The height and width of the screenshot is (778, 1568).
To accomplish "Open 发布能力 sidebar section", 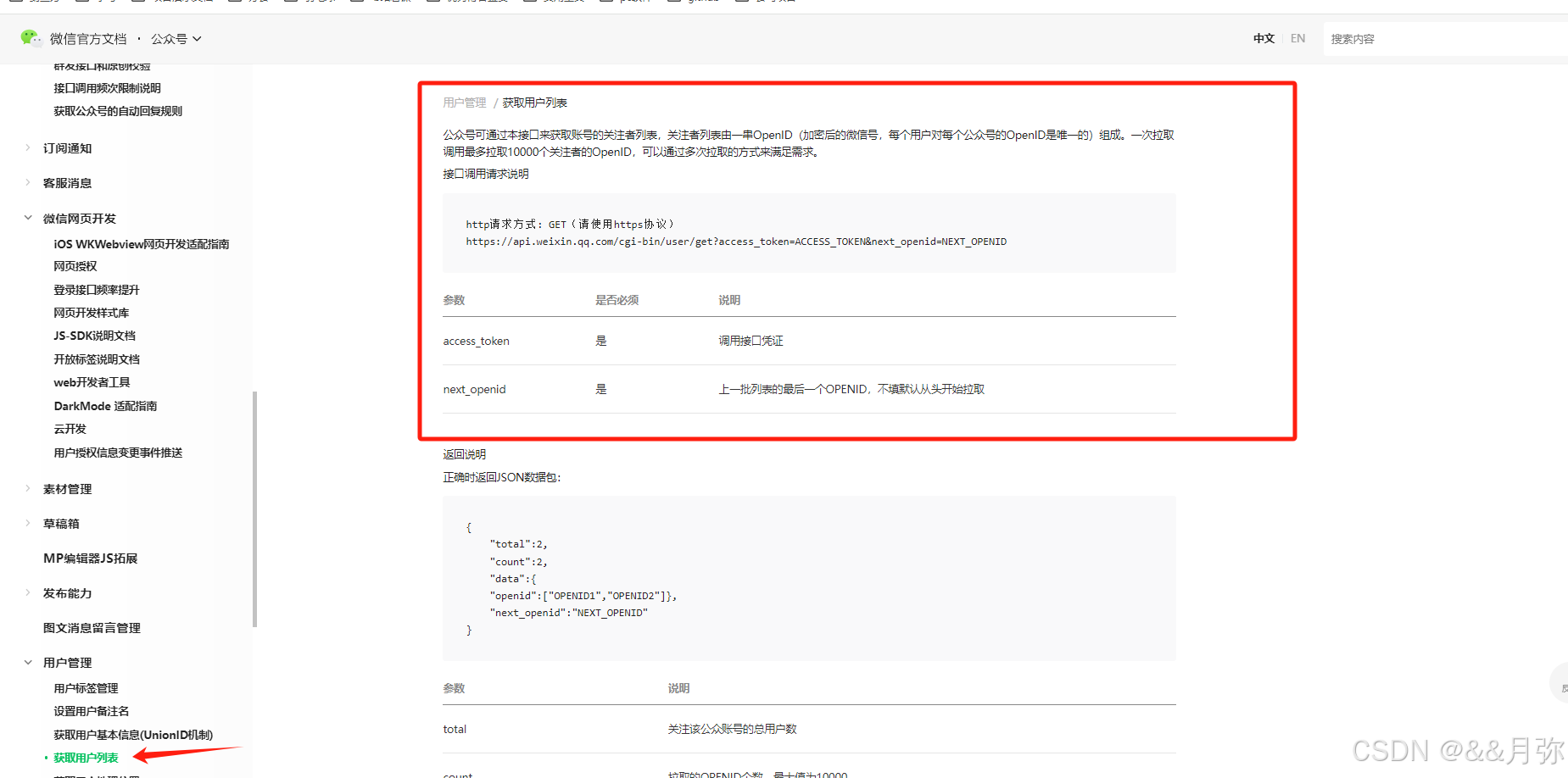I will point(68,593).
